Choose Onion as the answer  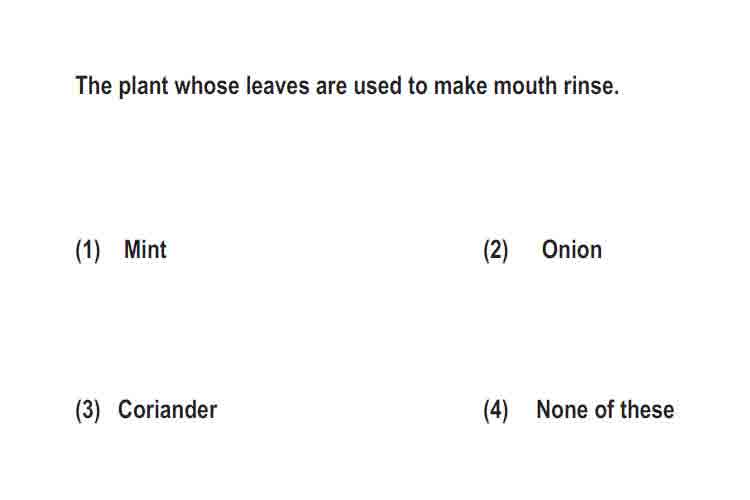[572, 250]
